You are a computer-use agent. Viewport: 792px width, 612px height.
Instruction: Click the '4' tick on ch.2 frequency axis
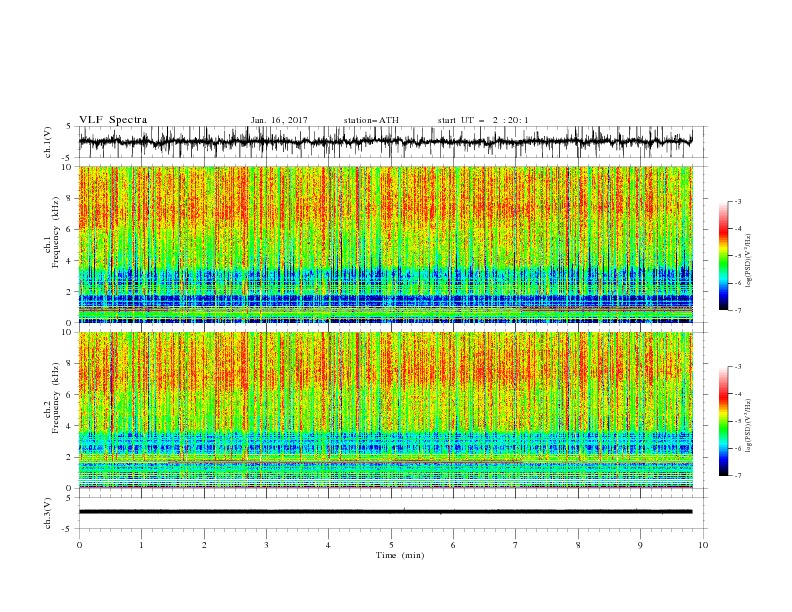point(71,426)
